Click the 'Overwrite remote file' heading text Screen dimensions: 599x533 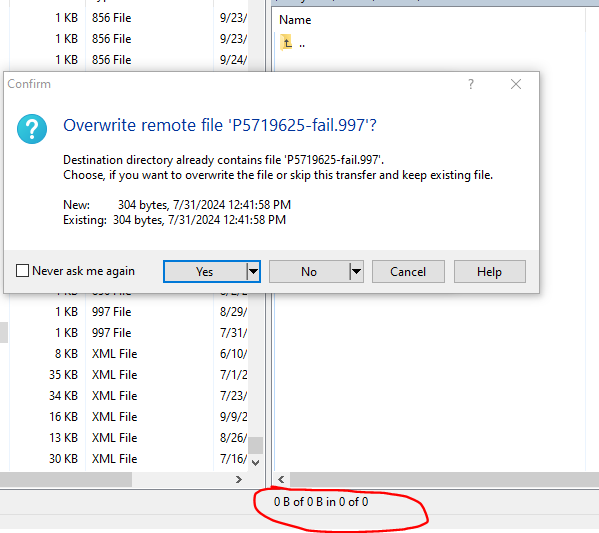click(220, 125)
